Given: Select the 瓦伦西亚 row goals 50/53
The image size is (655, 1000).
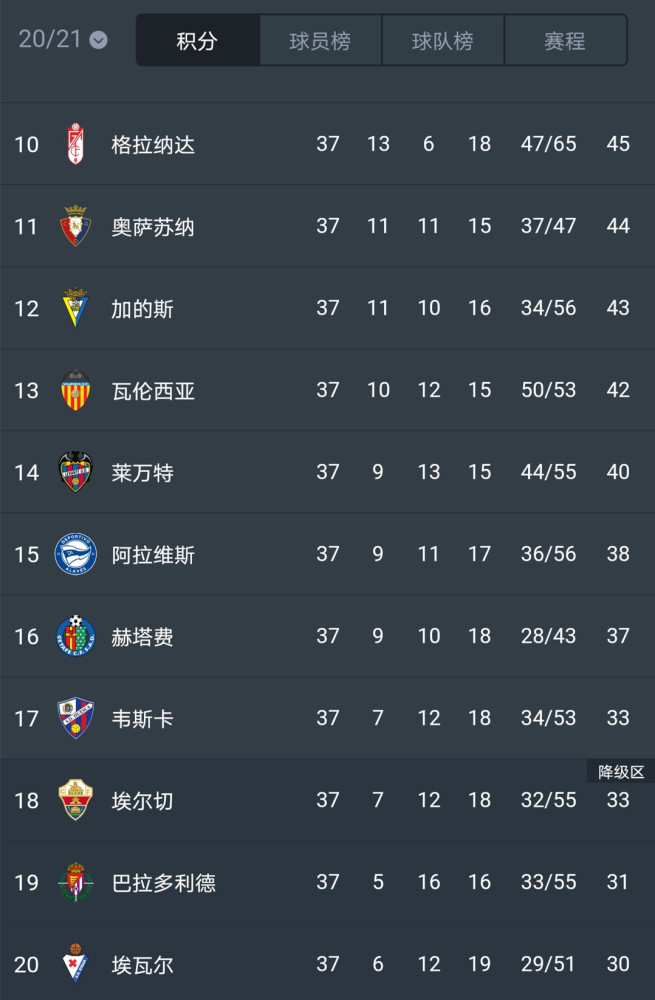Looking at the screenshot, I should pyautogui.click(x=548, y=390).
